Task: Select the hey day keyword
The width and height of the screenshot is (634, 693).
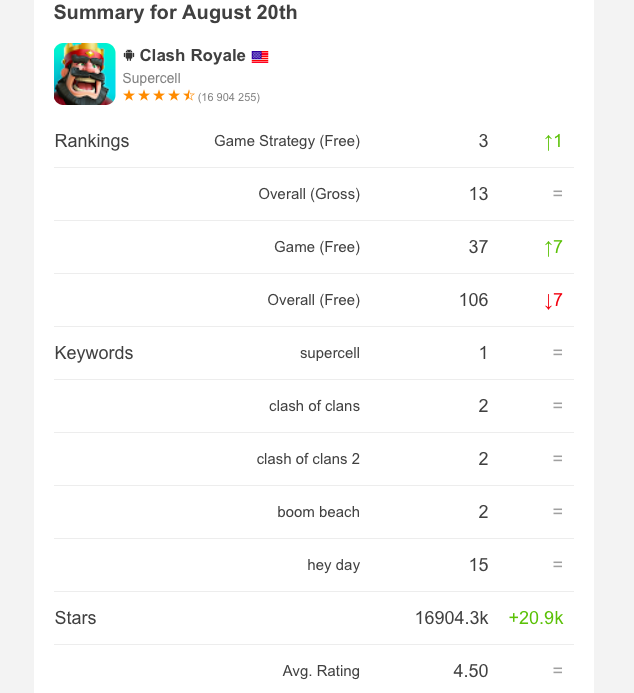Action: [334, 565]
